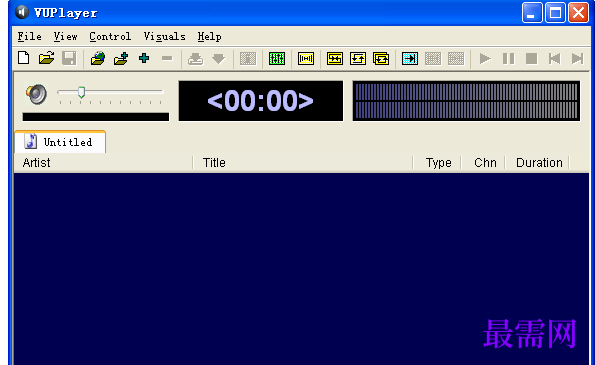The image size is (595, 365).
Task: Click the grayed Play triangle button
Action: 485,59
